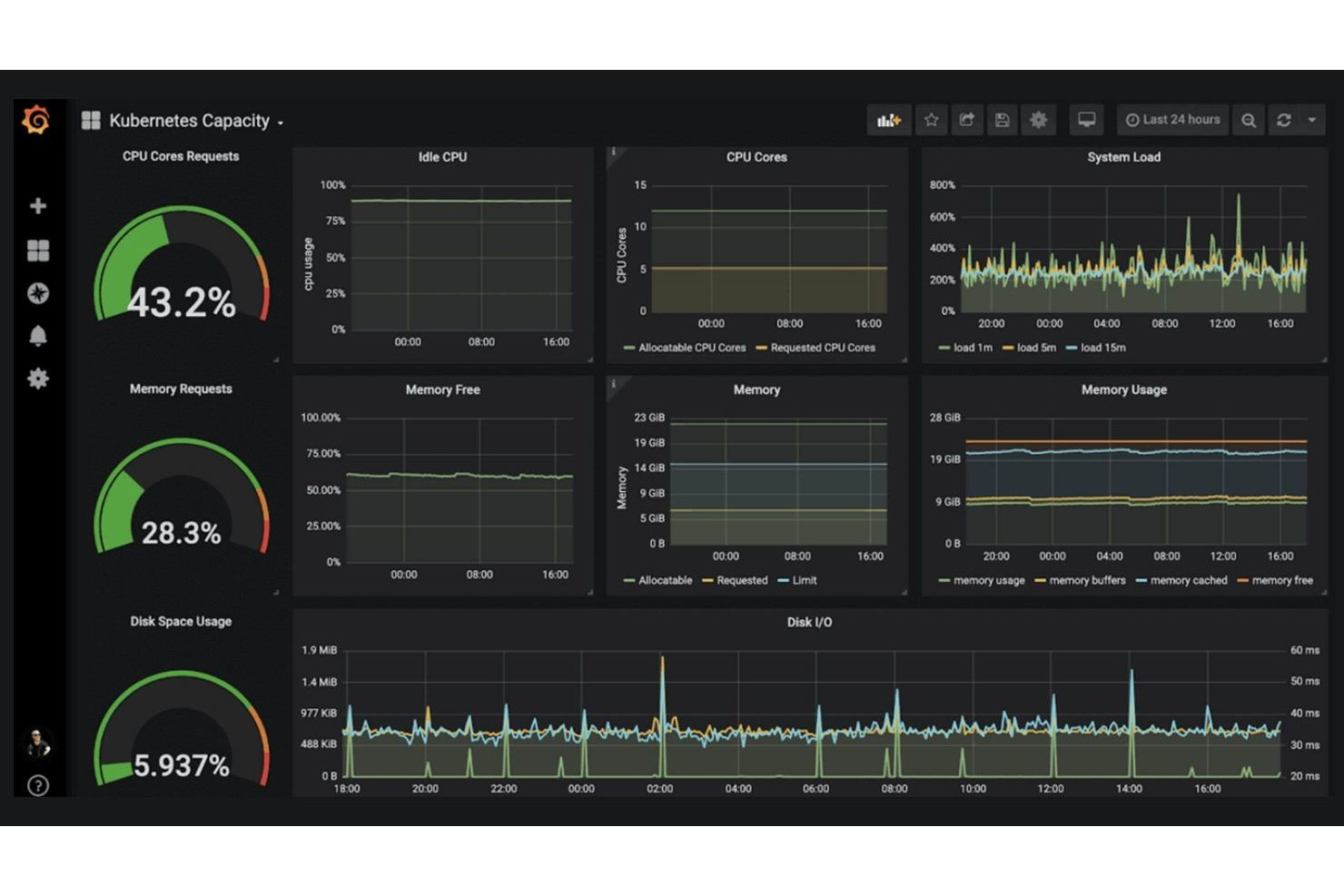This screenshot has height=896, width=1344.
Task: Select the Explore compass icon
Action: [37, 293]
